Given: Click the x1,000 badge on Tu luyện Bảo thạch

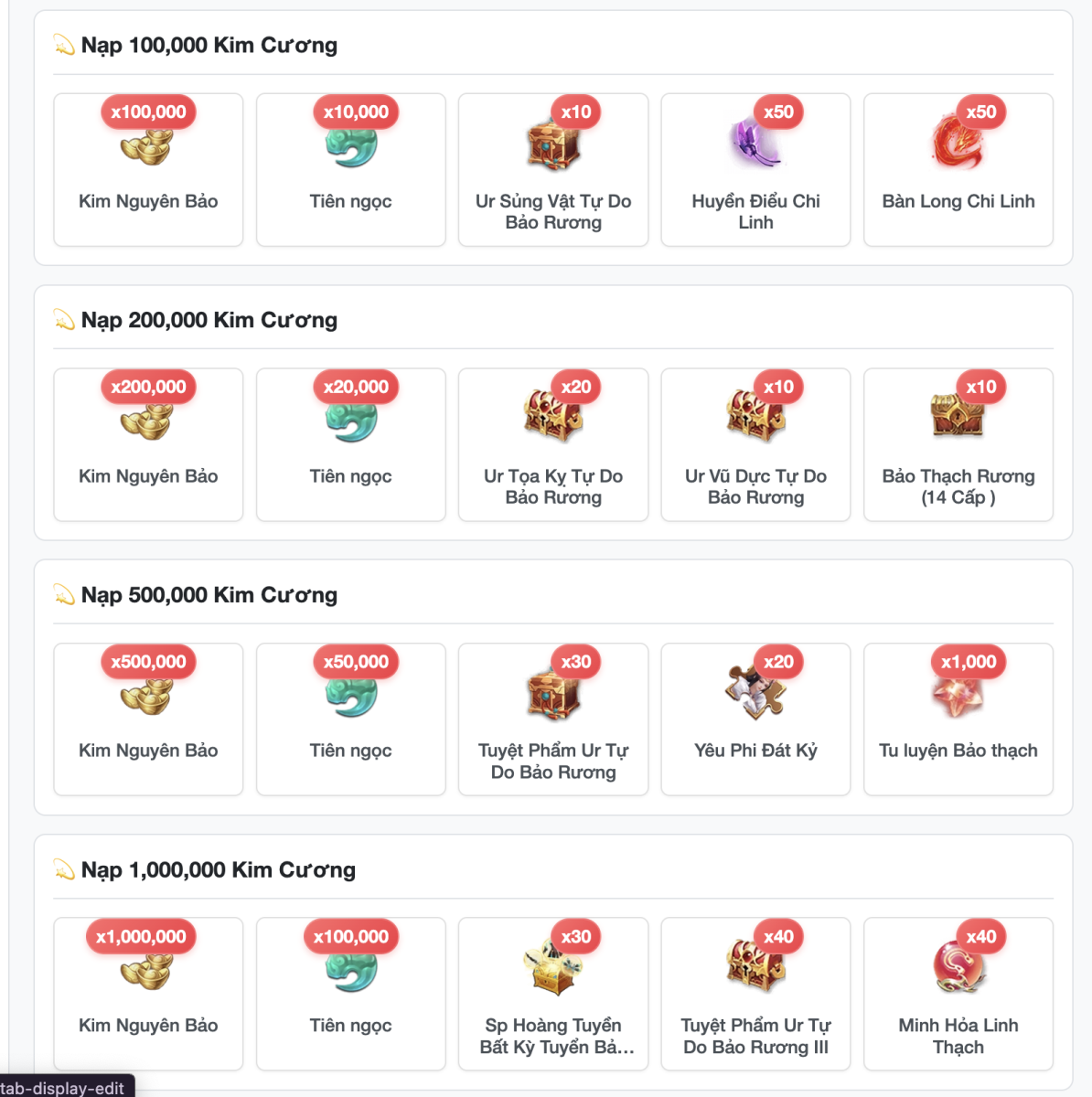Looking at the screenshot, I should point(969,662).
